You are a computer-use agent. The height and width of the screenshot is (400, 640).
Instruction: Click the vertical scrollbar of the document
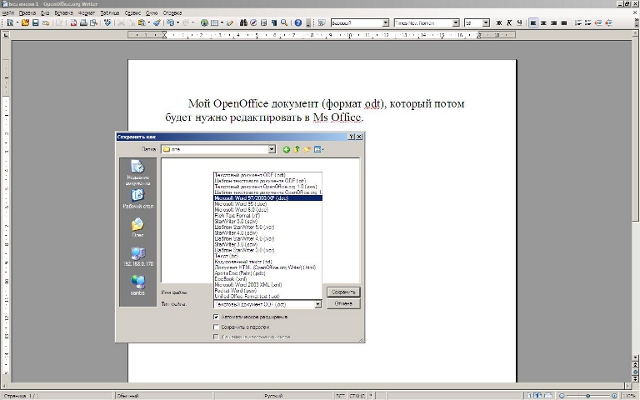tap(635, 196)
